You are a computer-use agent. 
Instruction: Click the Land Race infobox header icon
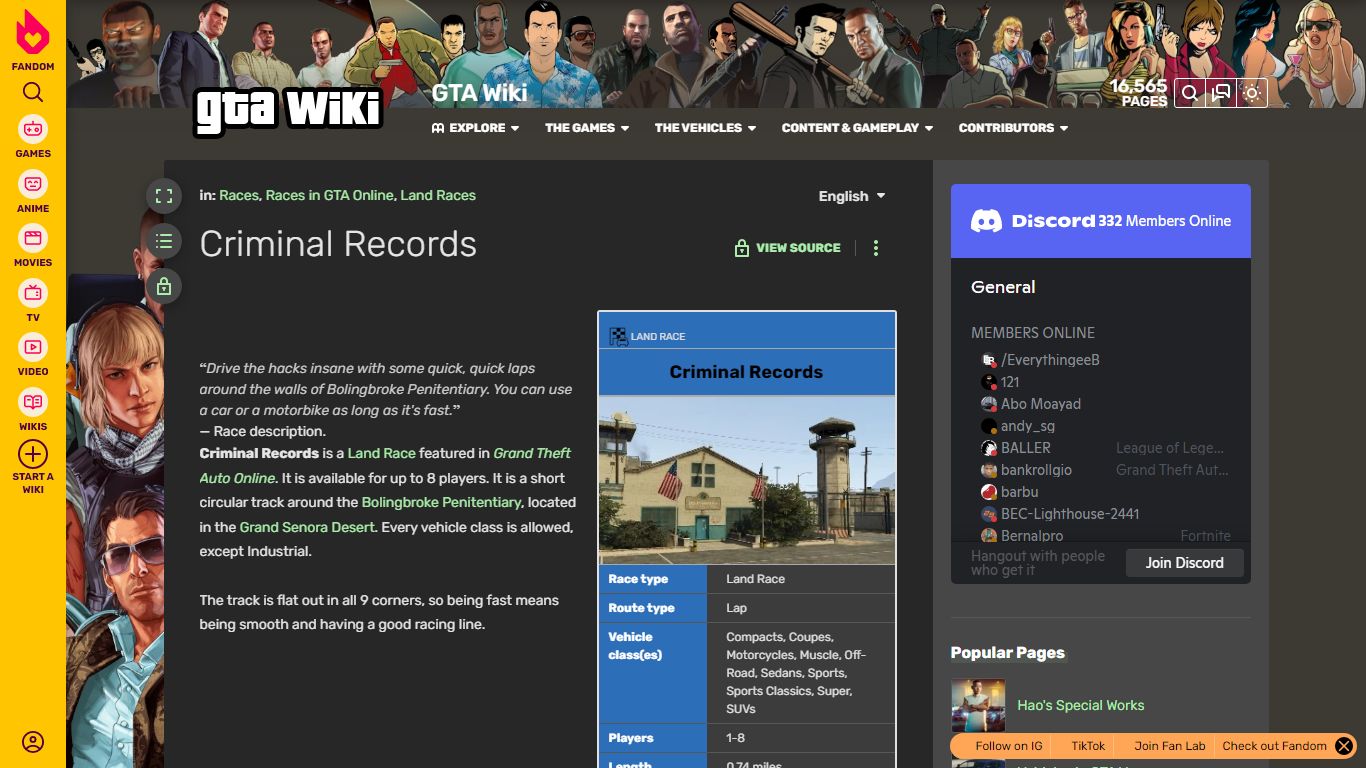coord(618,336)
